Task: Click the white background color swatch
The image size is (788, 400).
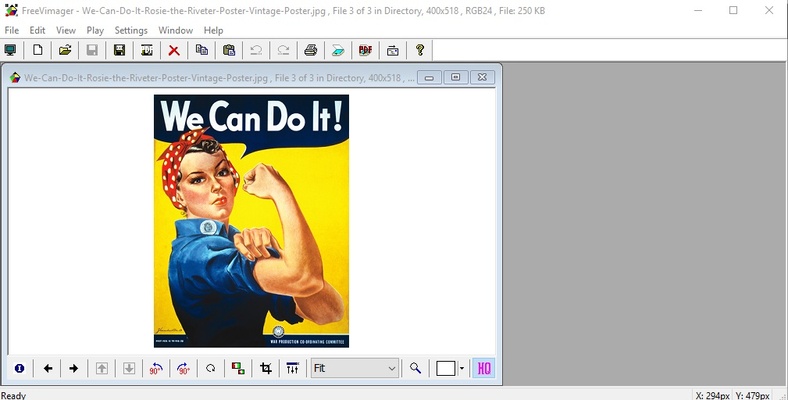Action: (x=446, y=368)
